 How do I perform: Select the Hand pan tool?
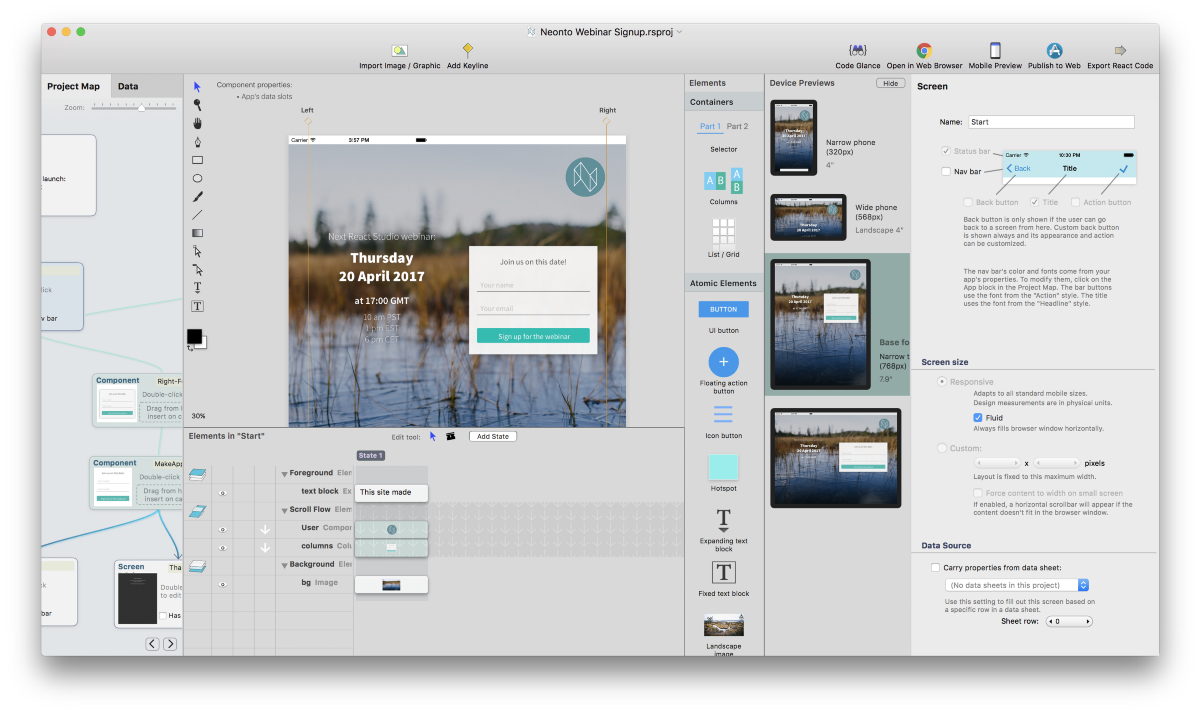(x=197, y=123)
